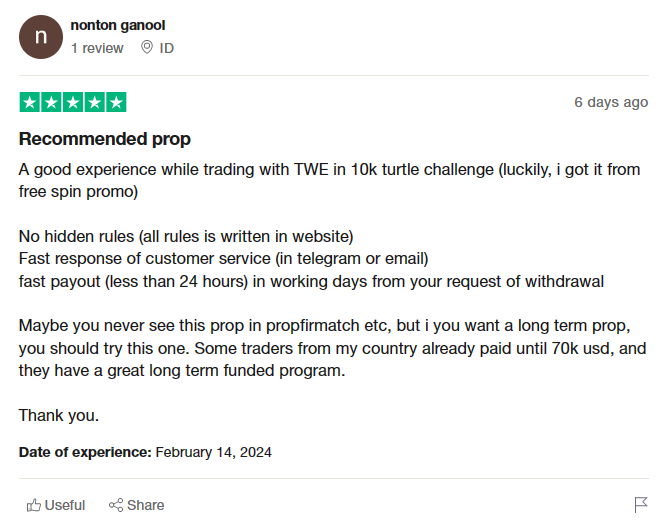Click the "ID" country code

click(166, 48)
